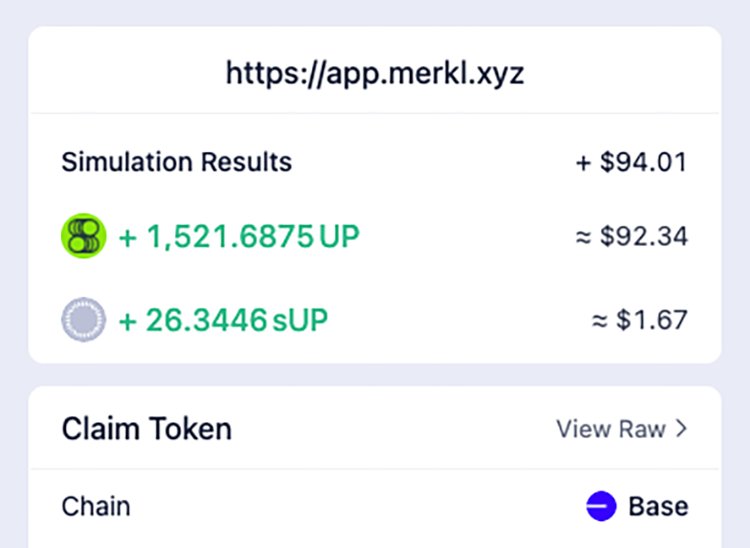Select the Base network name

pos(658,506)
